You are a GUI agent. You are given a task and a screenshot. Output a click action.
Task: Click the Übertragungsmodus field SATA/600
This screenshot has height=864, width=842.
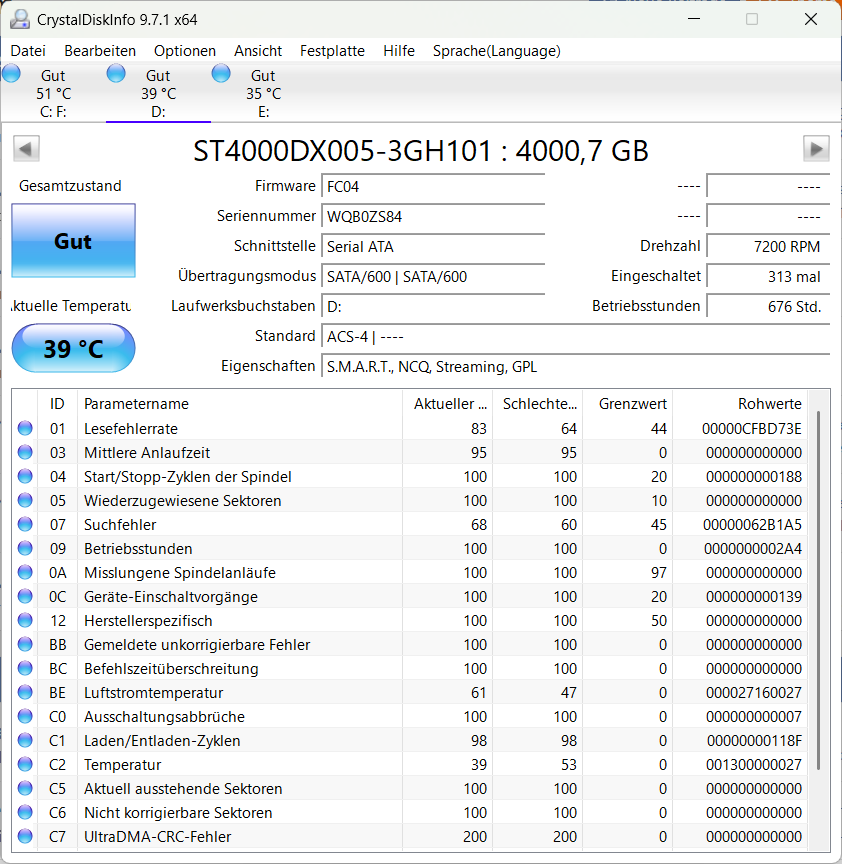coord(433,276)
